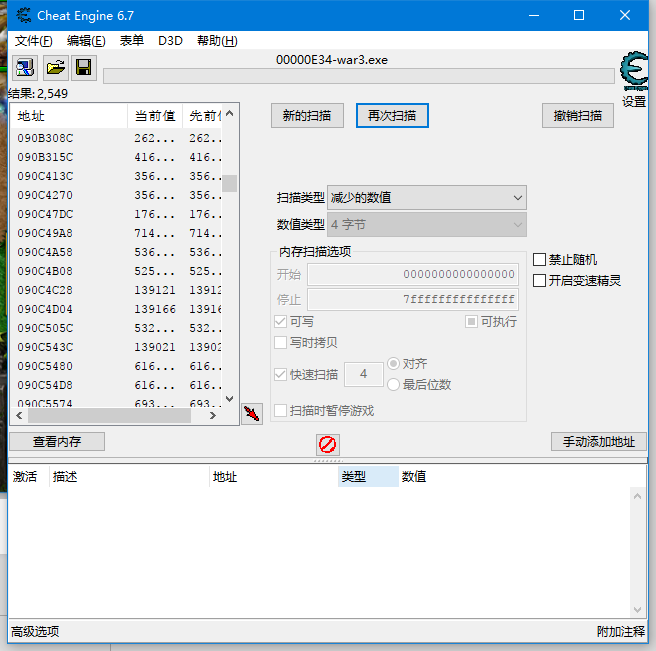Click the scan progress bar
The image size is (656, 651).
[x=359, y=76]
